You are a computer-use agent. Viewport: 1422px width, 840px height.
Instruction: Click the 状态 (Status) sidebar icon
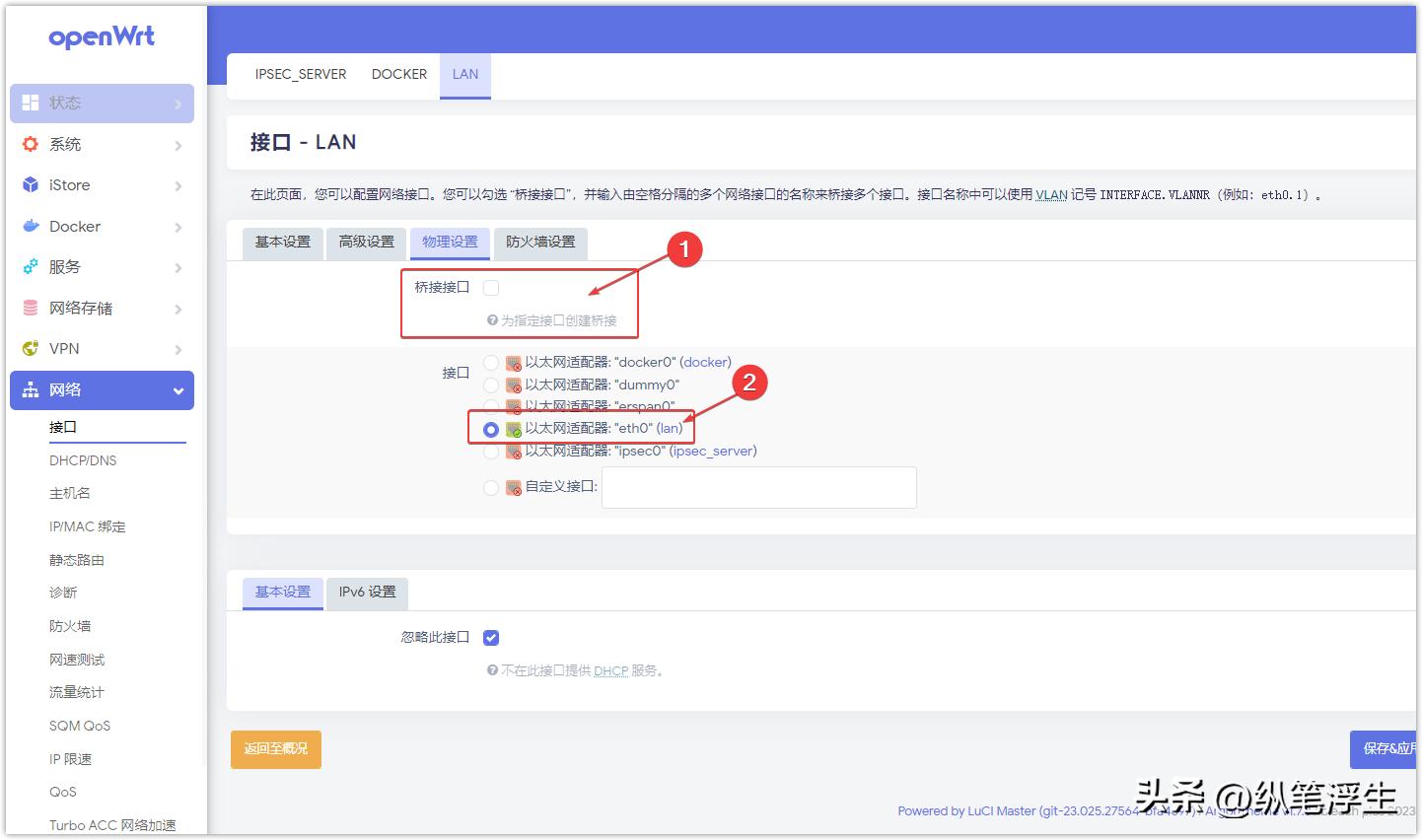click(30, 102)
